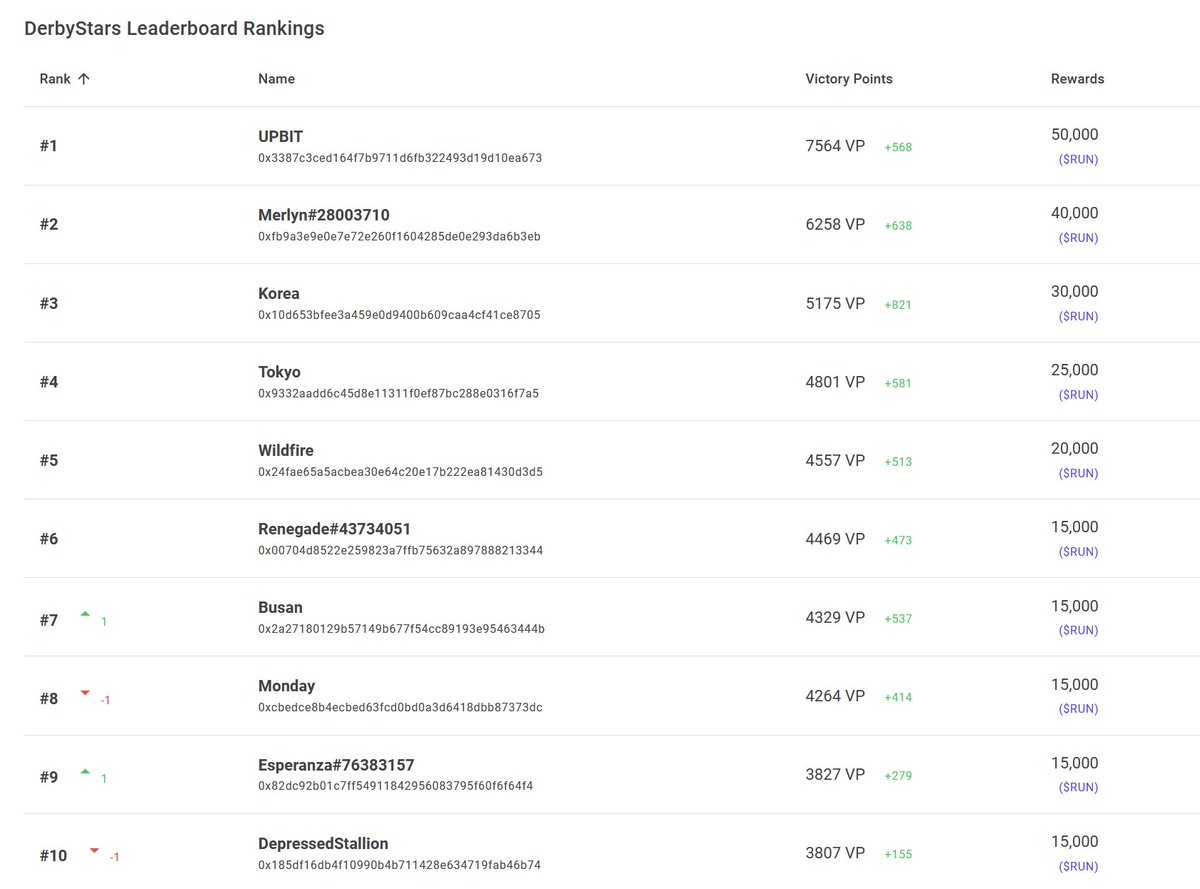The width and height of the screenshot is (1200, 889).
Task: Click Tokyo's wallet address 0x9332aadd…
Action: (x=398, y=394)
